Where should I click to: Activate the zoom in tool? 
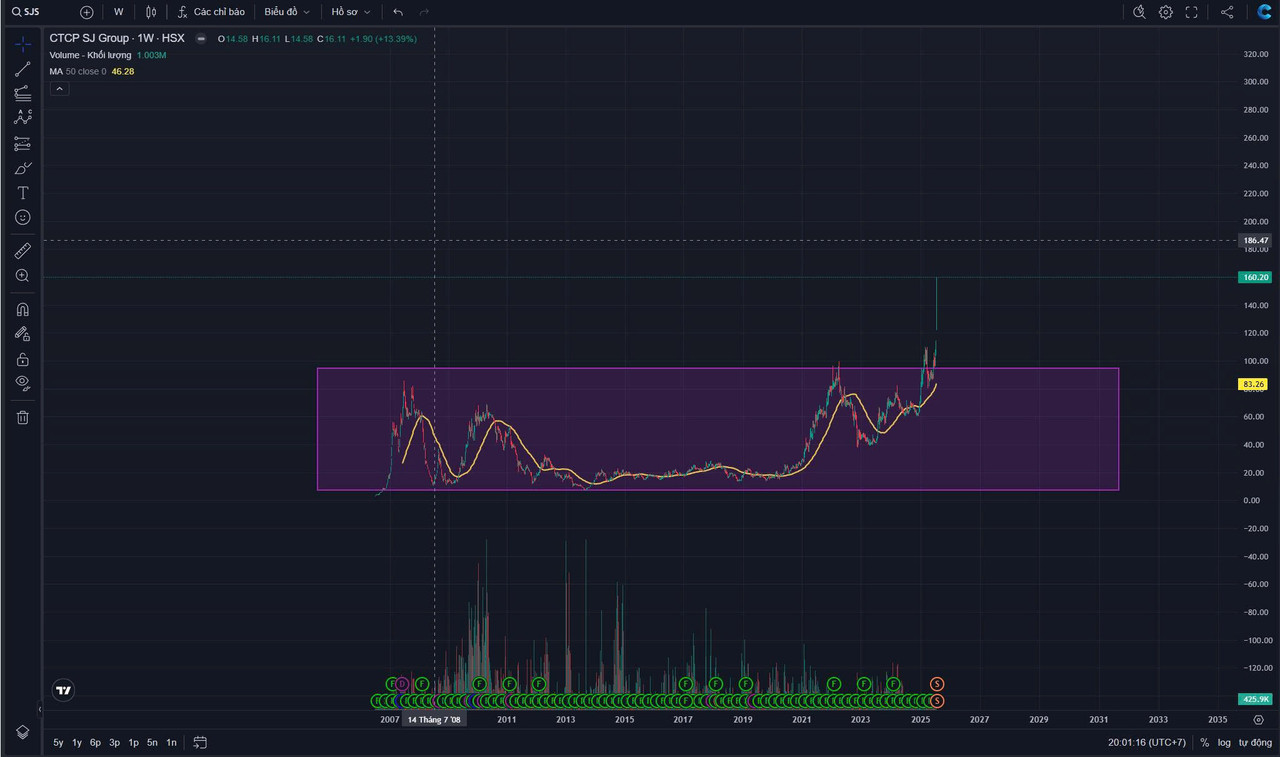(22, 275)
